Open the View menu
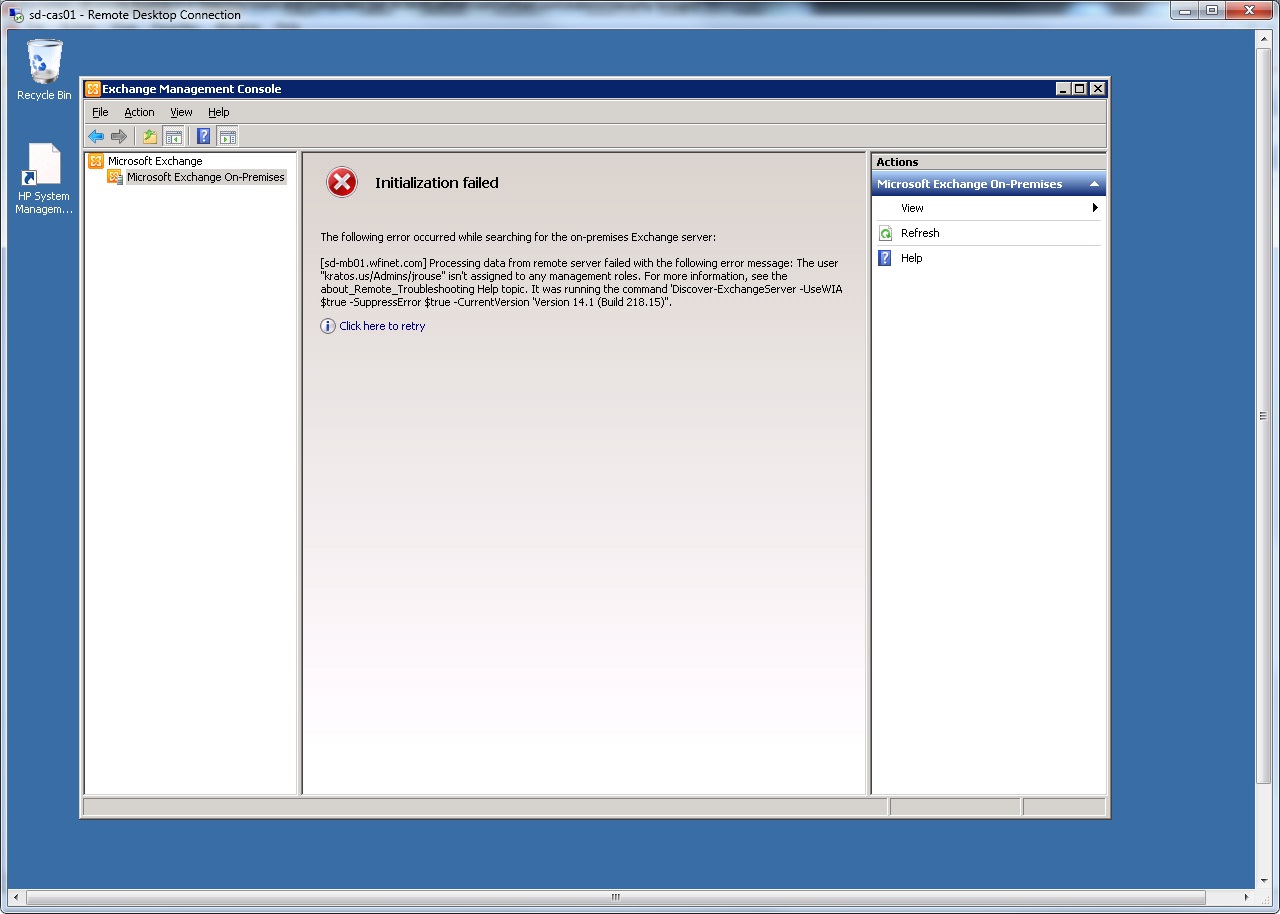 point(181,112)
